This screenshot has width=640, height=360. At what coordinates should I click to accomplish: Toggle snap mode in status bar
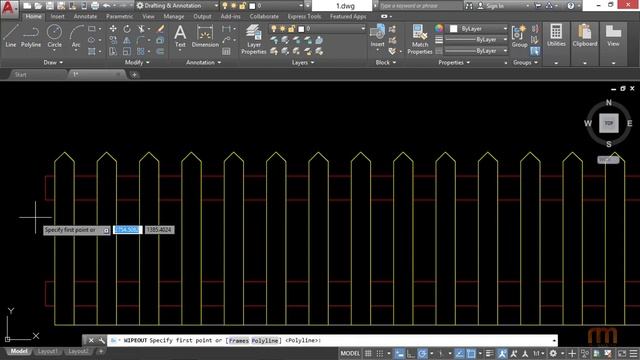point(380,353)
